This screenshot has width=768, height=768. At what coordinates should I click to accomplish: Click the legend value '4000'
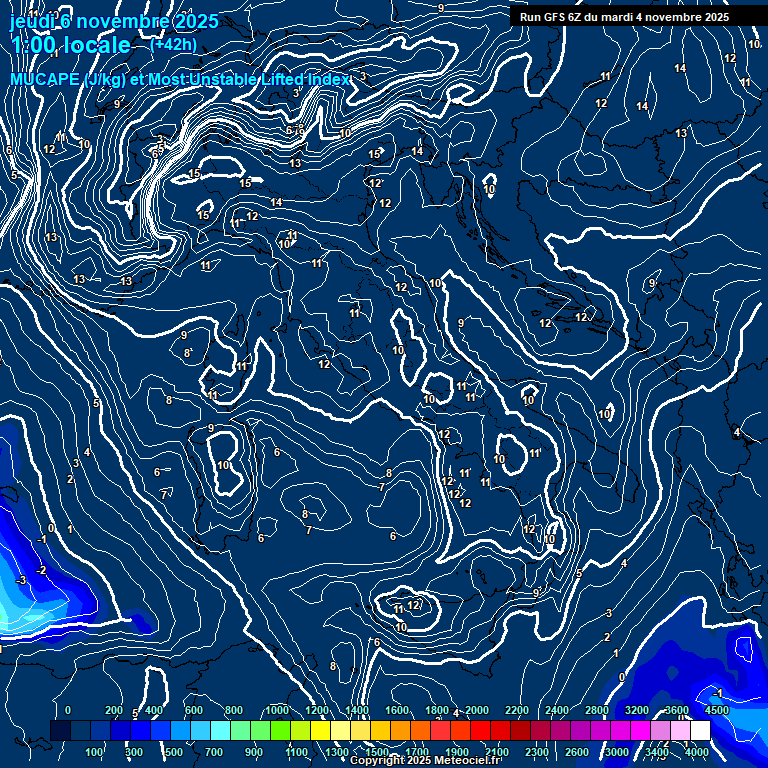(x=696, y=752)
